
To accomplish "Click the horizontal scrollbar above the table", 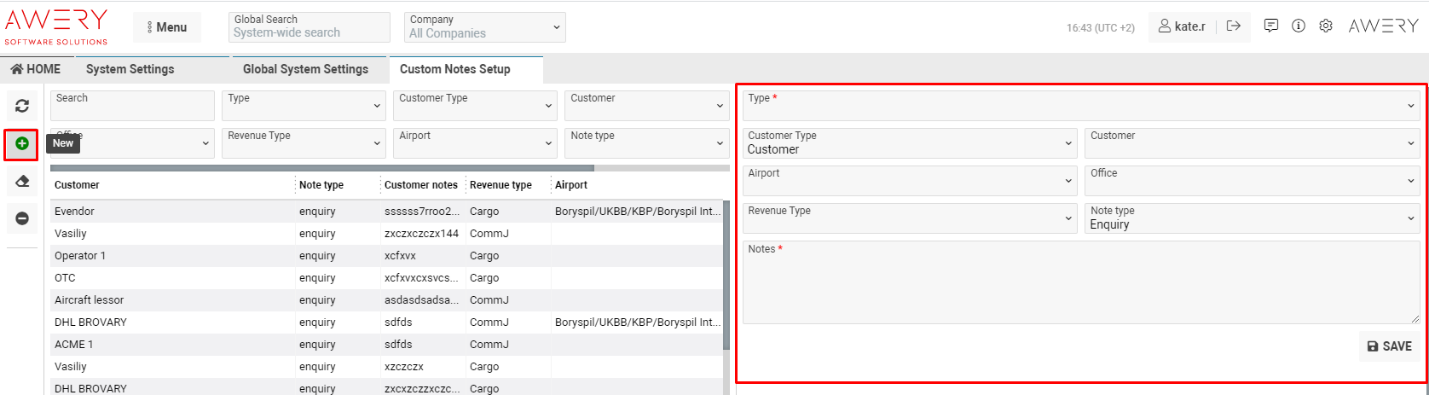I will point(322,168).
